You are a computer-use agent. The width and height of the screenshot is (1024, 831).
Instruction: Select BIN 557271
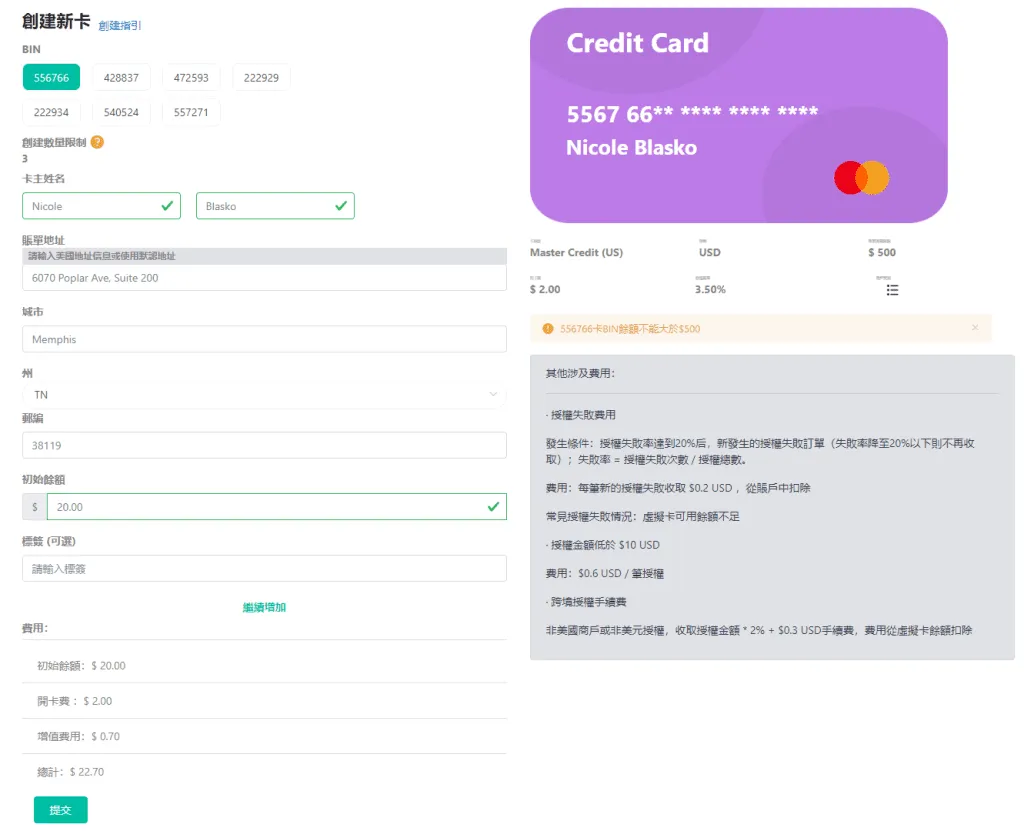tap(191, 112)
